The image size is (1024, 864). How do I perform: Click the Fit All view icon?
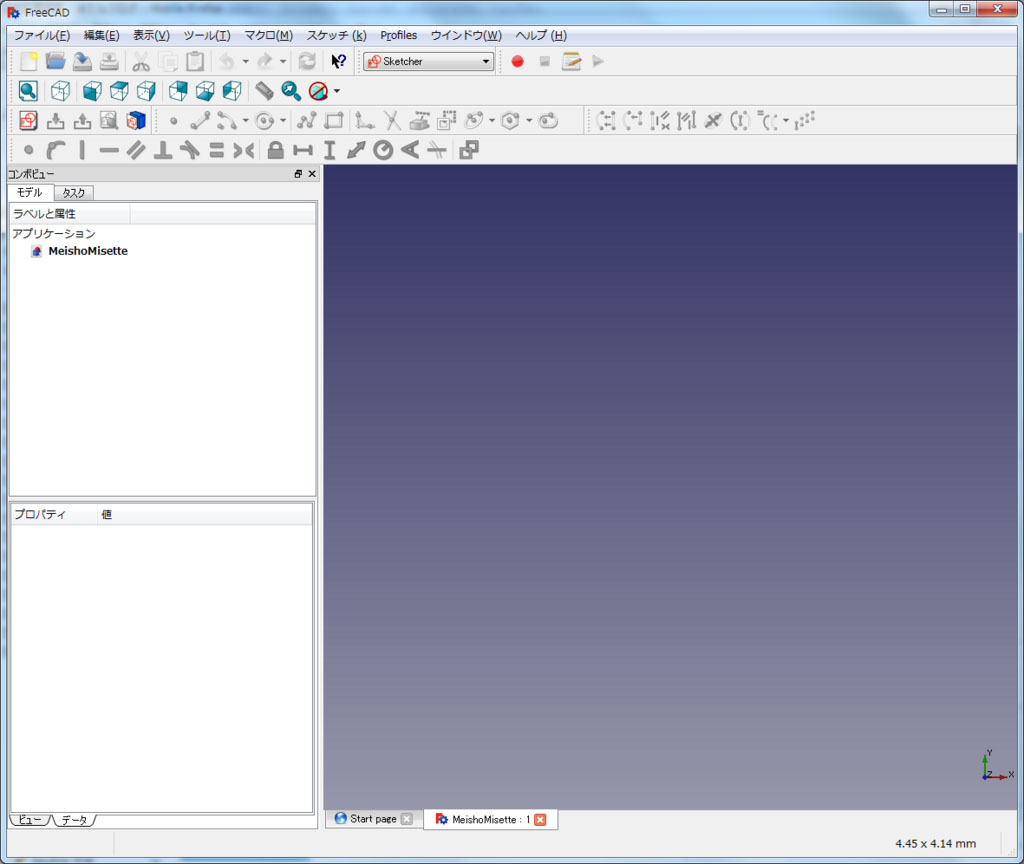(28, 91)
